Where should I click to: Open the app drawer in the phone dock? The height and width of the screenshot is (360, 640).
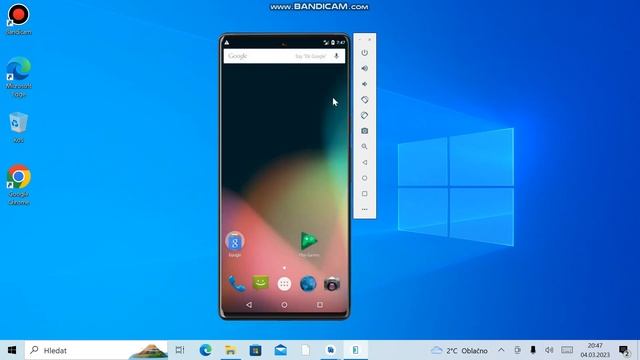(284, 284)
